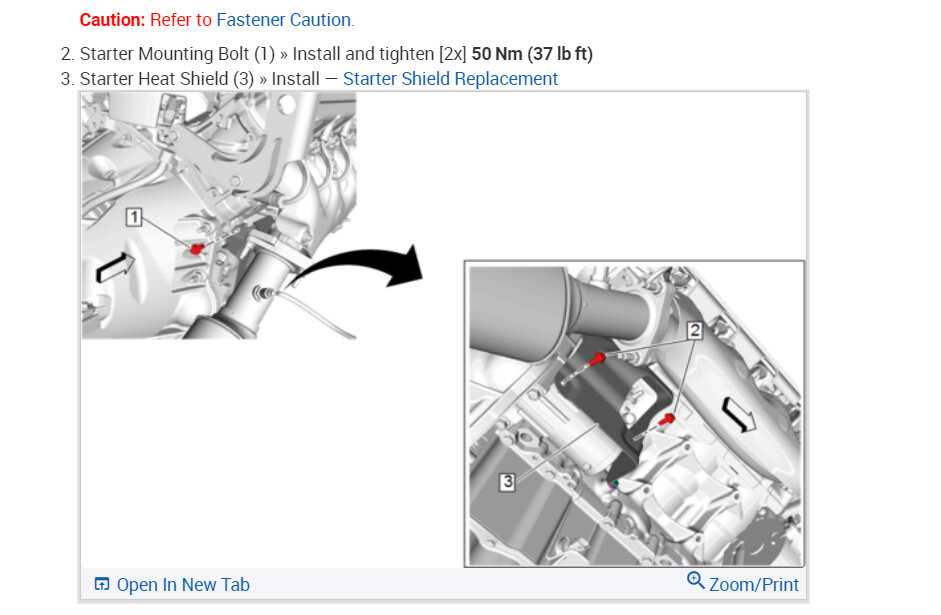Open the Fastener Caution link

tap(283, 20)
